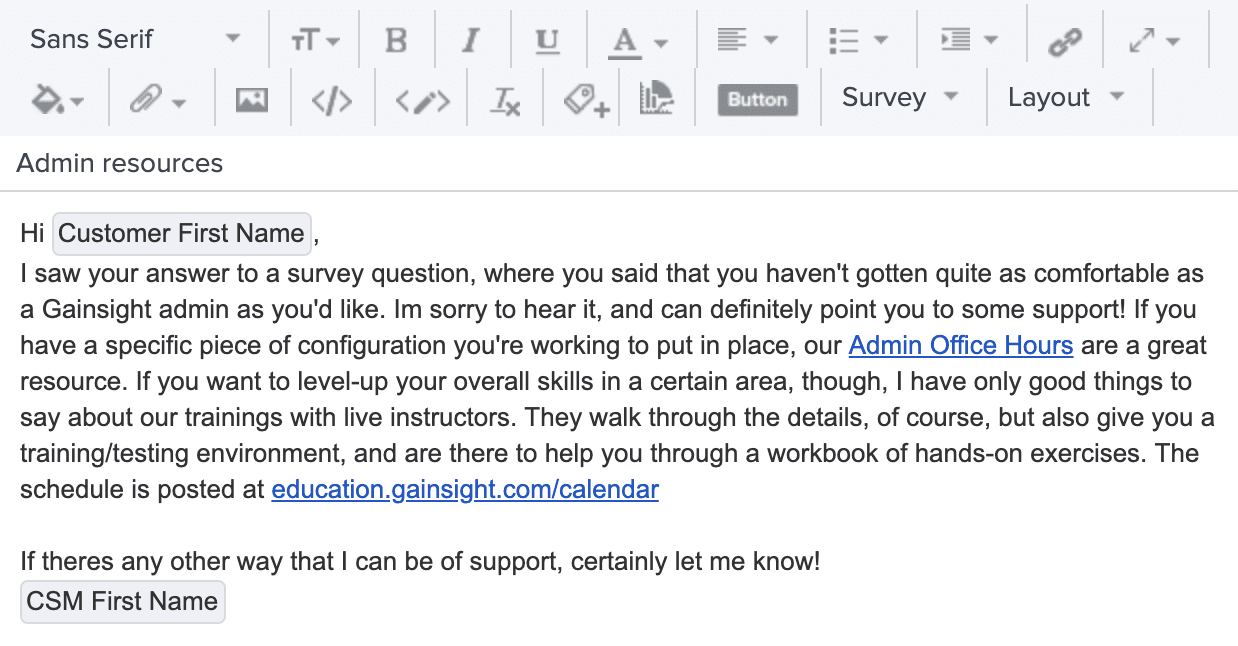This screenshot has width=1238, height=646.
Task: Toggle underline formatting
Action: [x=547, y=40]
